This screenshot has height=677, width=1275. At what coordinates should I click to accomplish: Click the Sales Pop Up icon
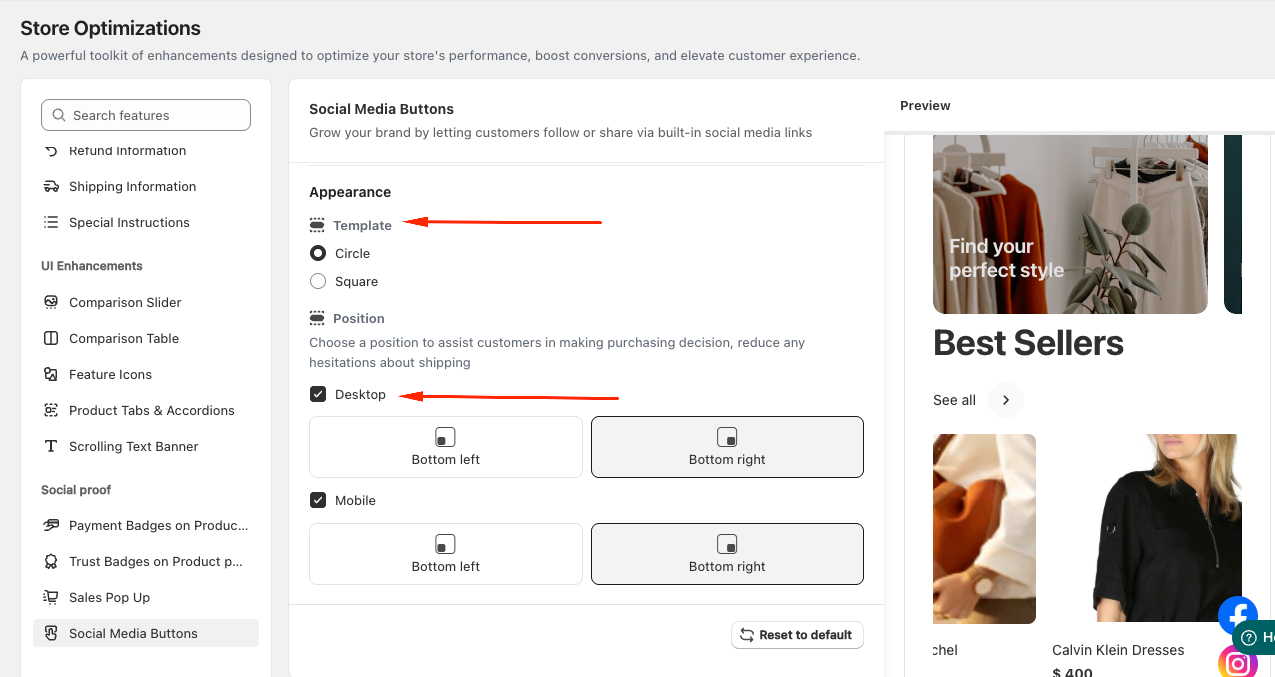(x=51, y=597)
